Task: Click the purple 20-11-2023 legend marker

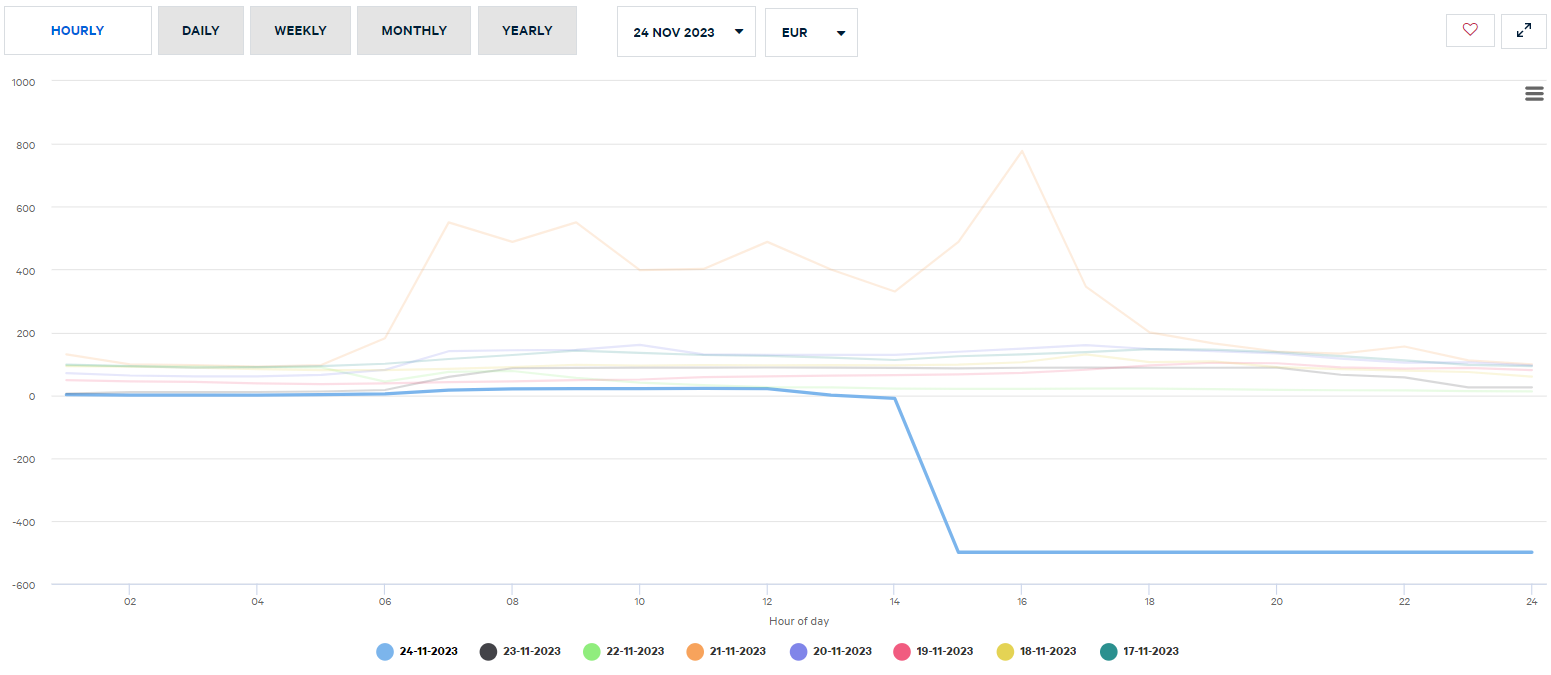Action: coord(799,651)
